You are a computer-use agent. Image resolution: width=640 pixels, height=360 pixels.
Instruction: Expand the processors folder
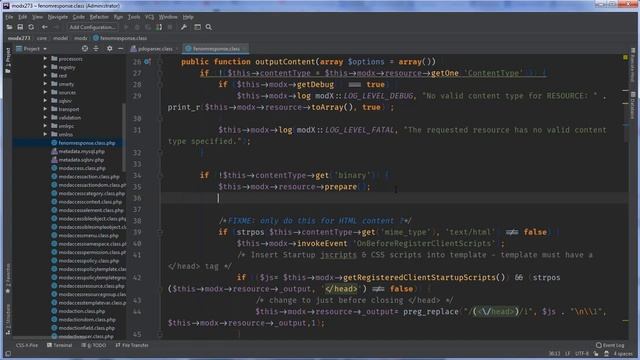[x=45, y=59]
